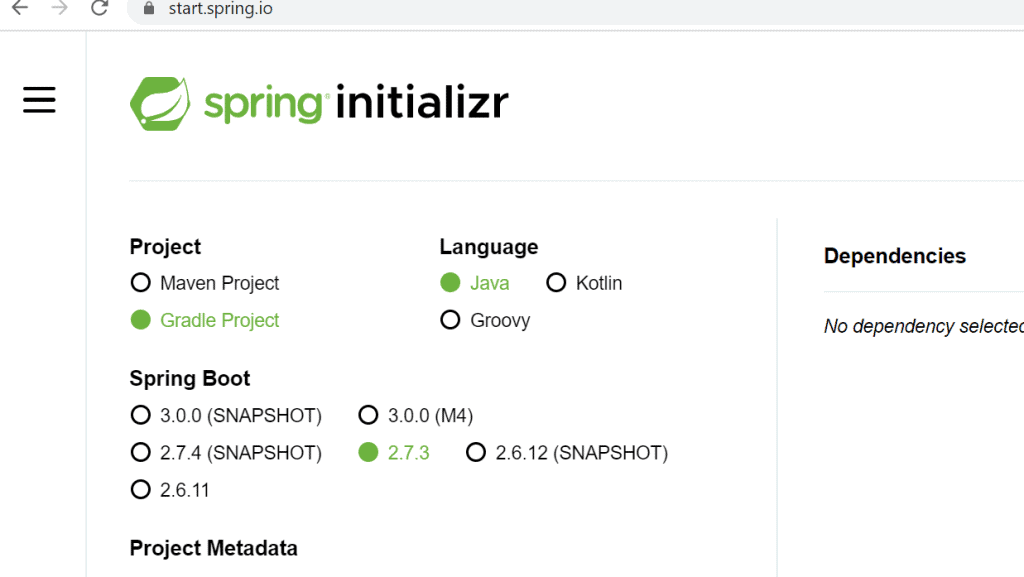The image size is (1024, 577).
Task: Select Spring Boot 2.7.4 (SNAPSHOT)
Action: click(x=141, y=453)
